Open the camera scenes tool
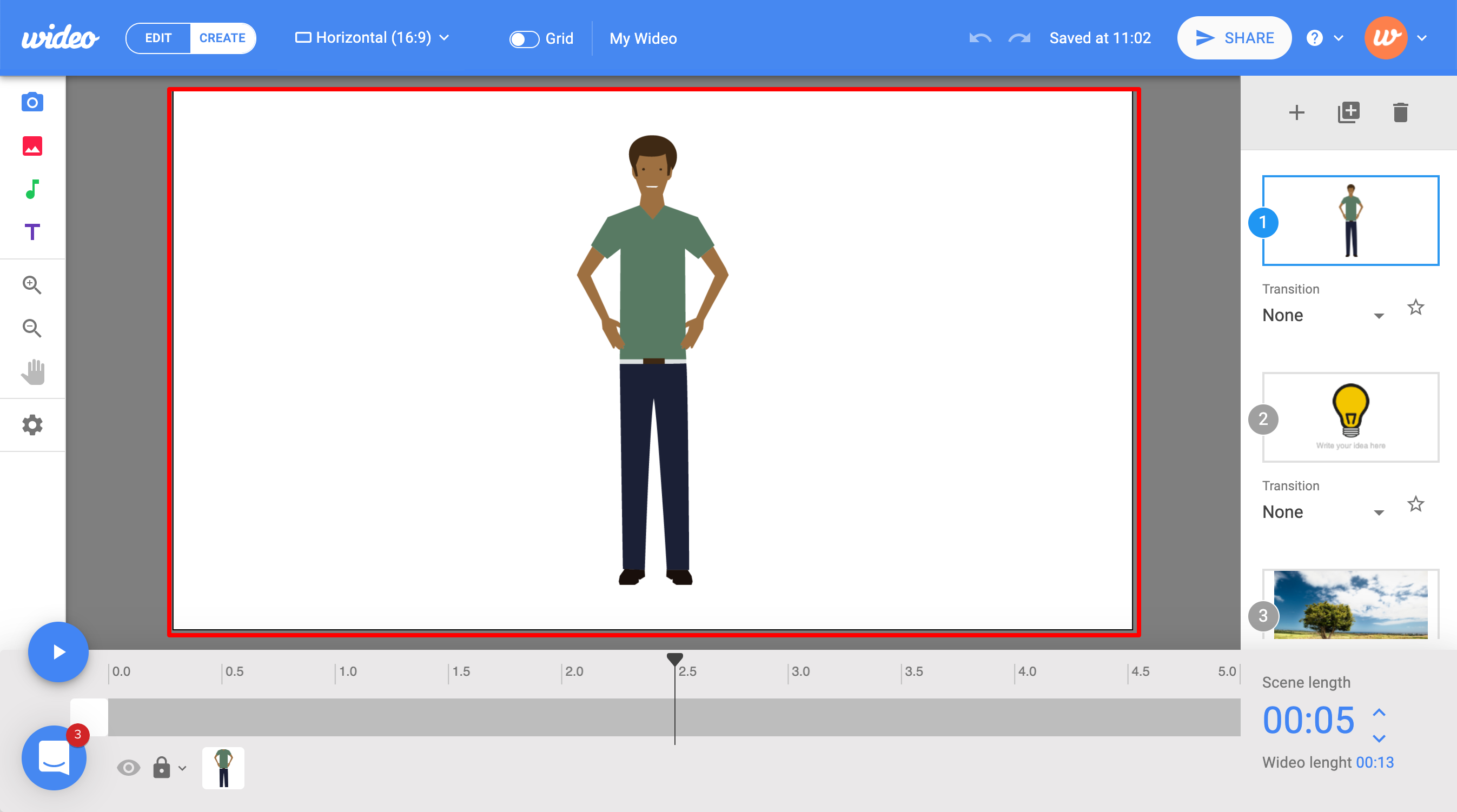This screenshot has height=812, width=1457. (32, 102)
